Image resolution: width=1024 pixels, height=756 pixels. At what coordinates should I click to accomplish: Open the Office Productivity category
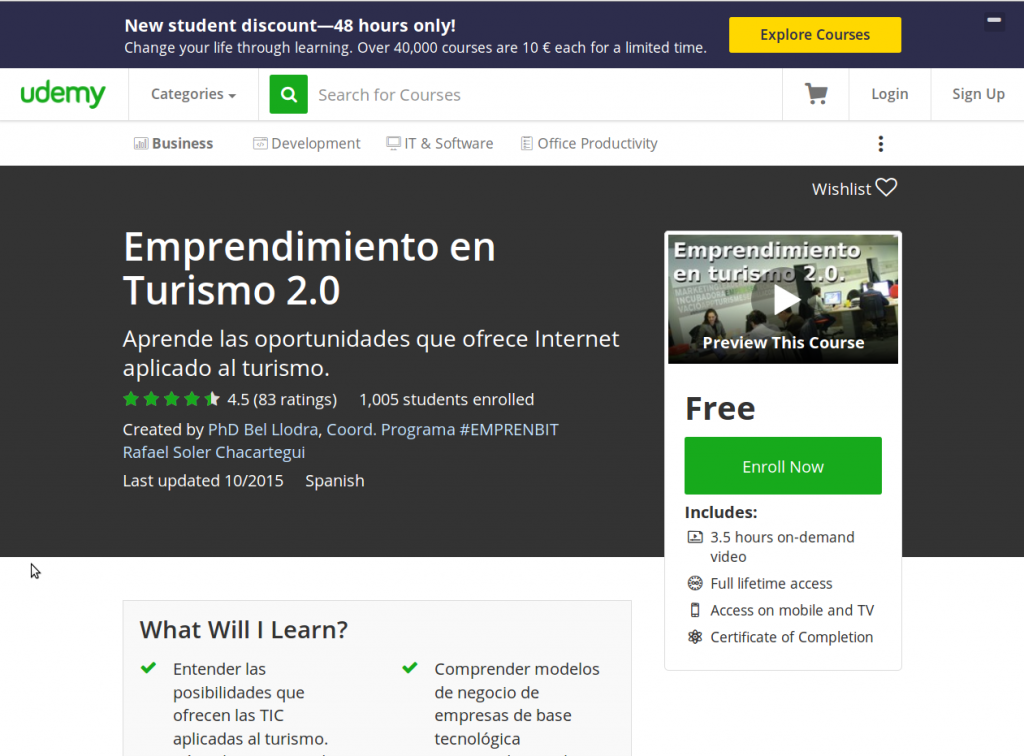589,144
